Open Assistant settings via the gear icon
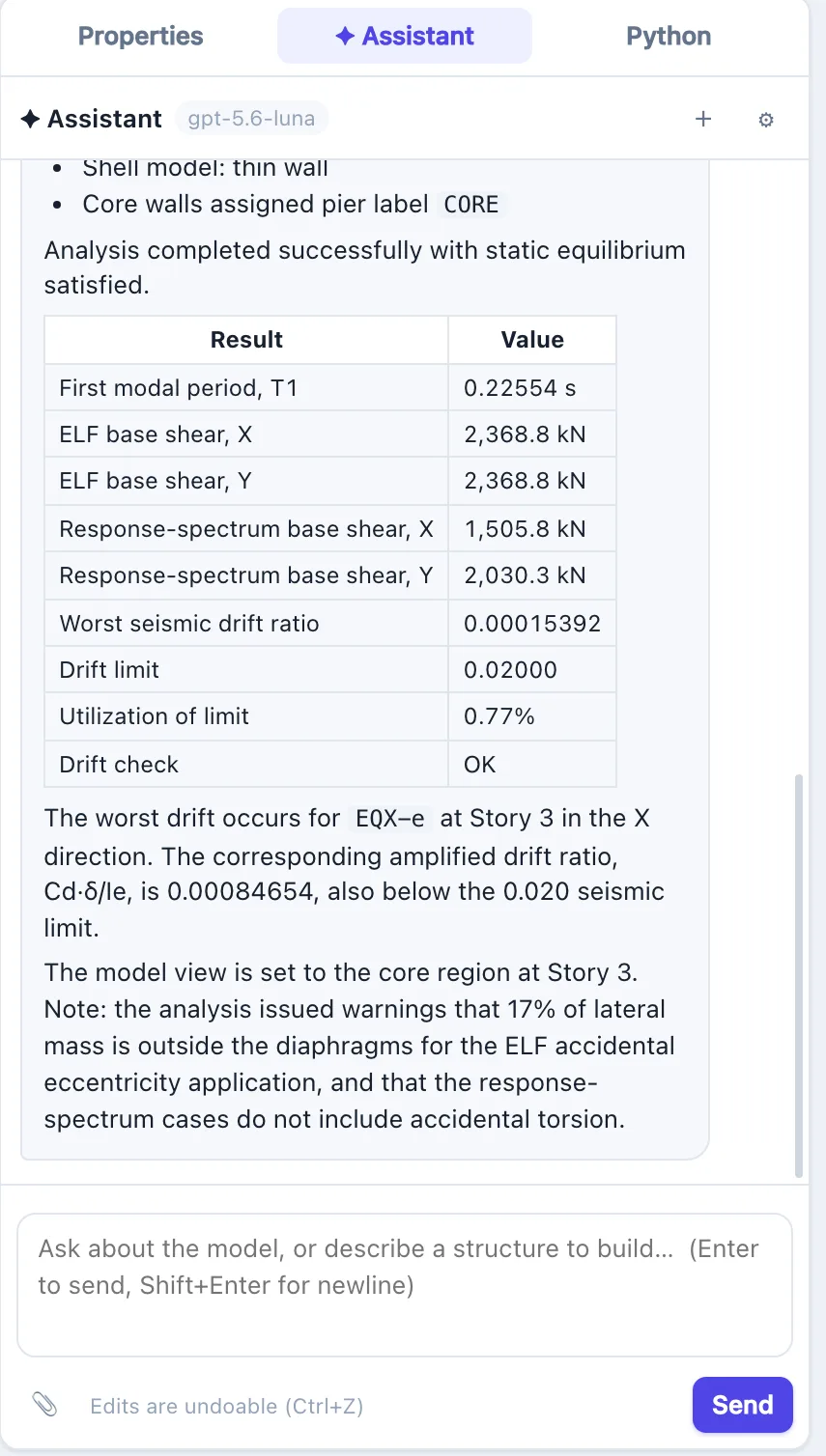826x1456 pixels. 766,120
